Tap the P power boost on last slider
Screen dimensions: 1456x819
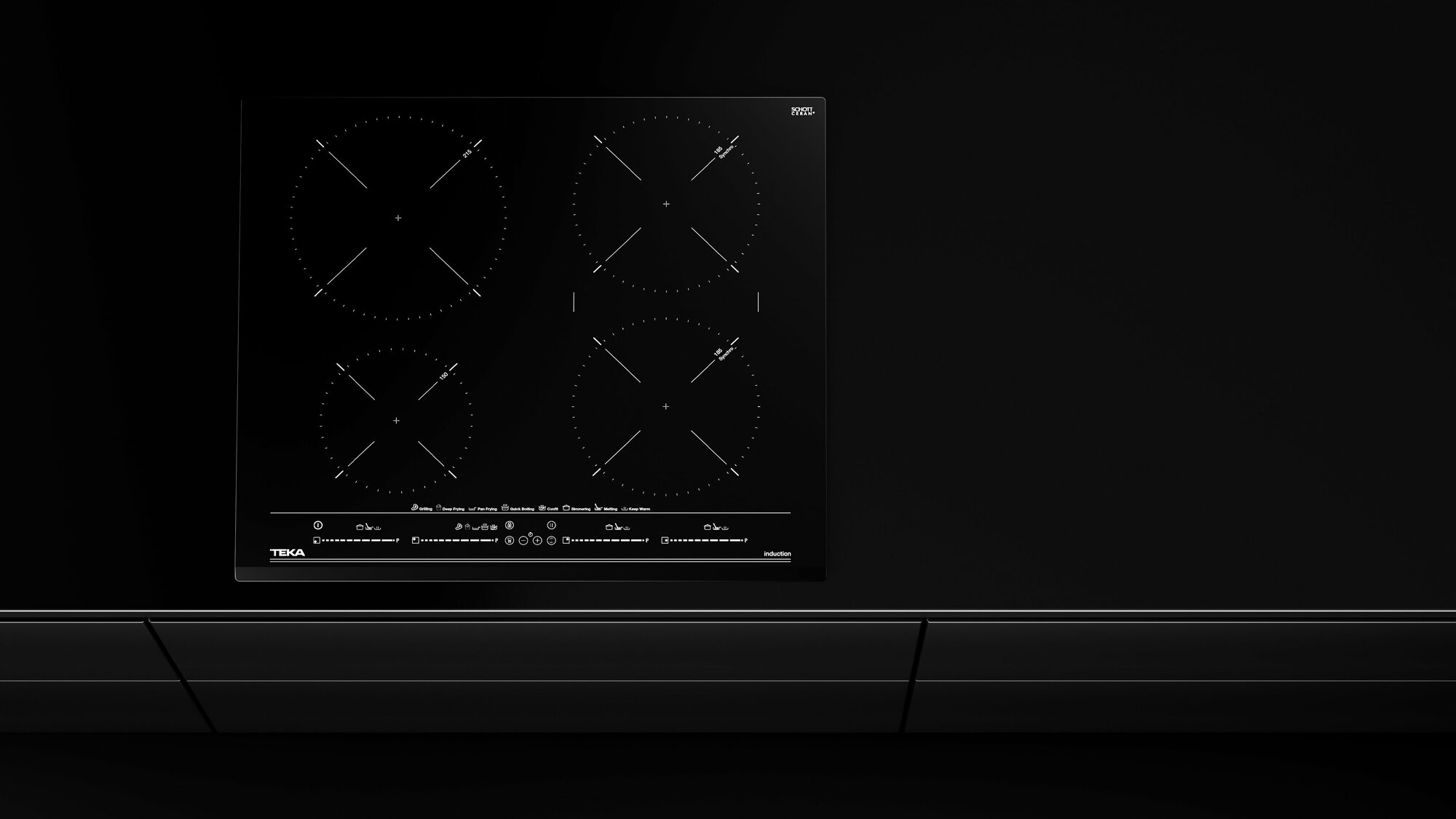click(x=746, y=540)
